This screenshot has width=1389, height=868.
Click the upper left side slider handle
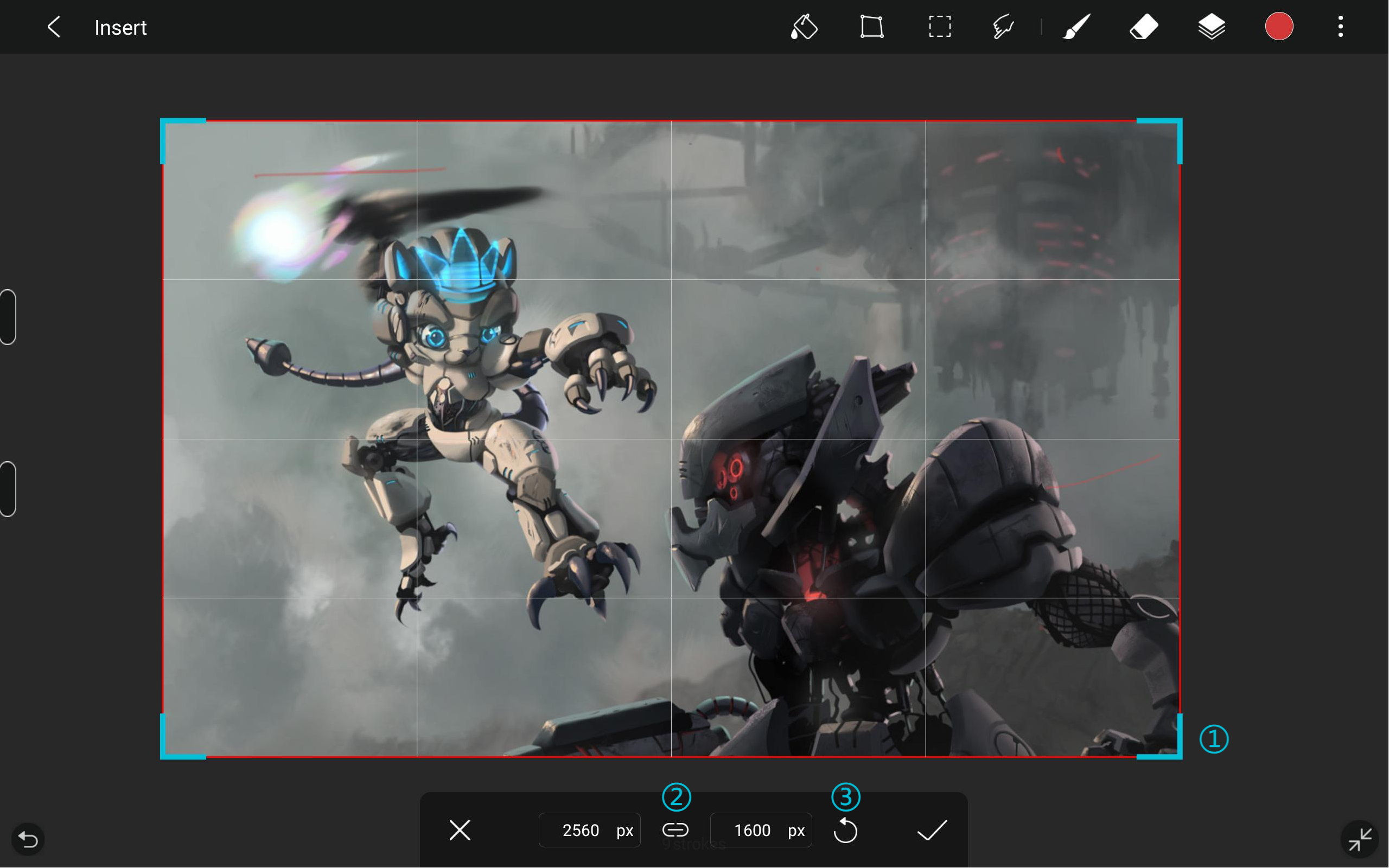point(8,317)
